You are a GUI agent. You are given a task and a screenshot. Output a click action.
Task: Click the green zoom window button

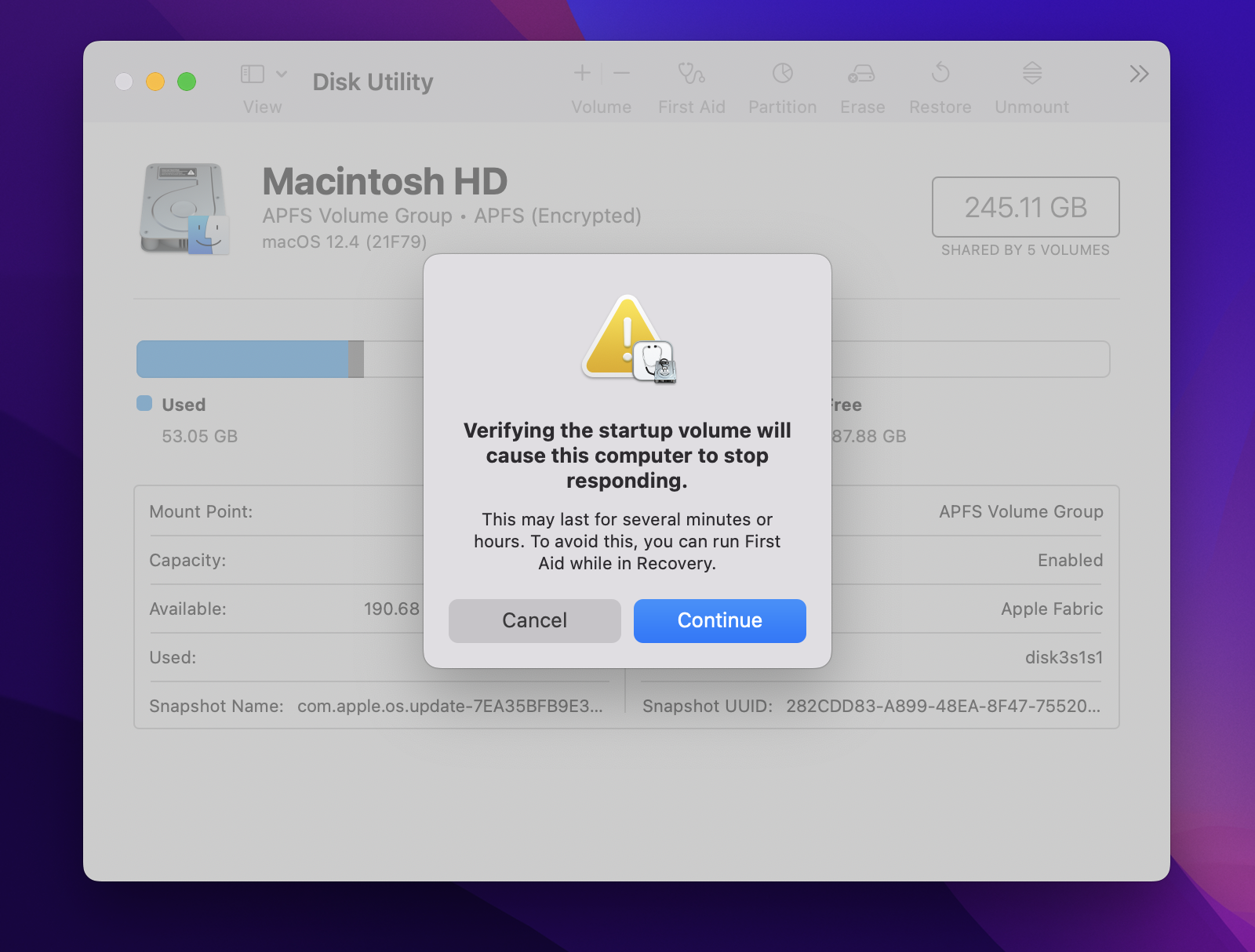tap(187, 82)
